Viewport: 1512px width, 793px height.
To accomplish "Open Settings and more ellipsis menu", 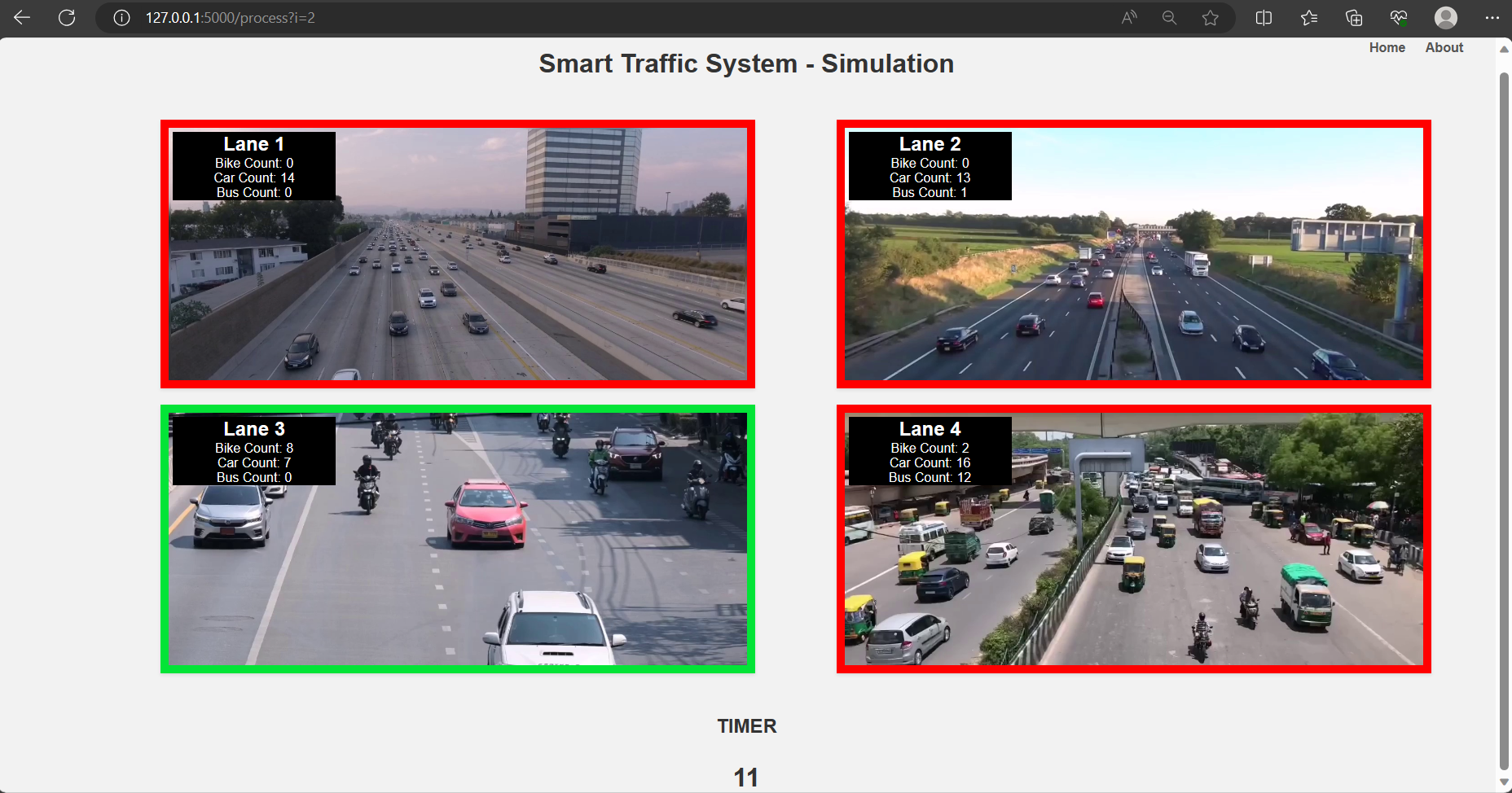I will (x=1492, y=18).
